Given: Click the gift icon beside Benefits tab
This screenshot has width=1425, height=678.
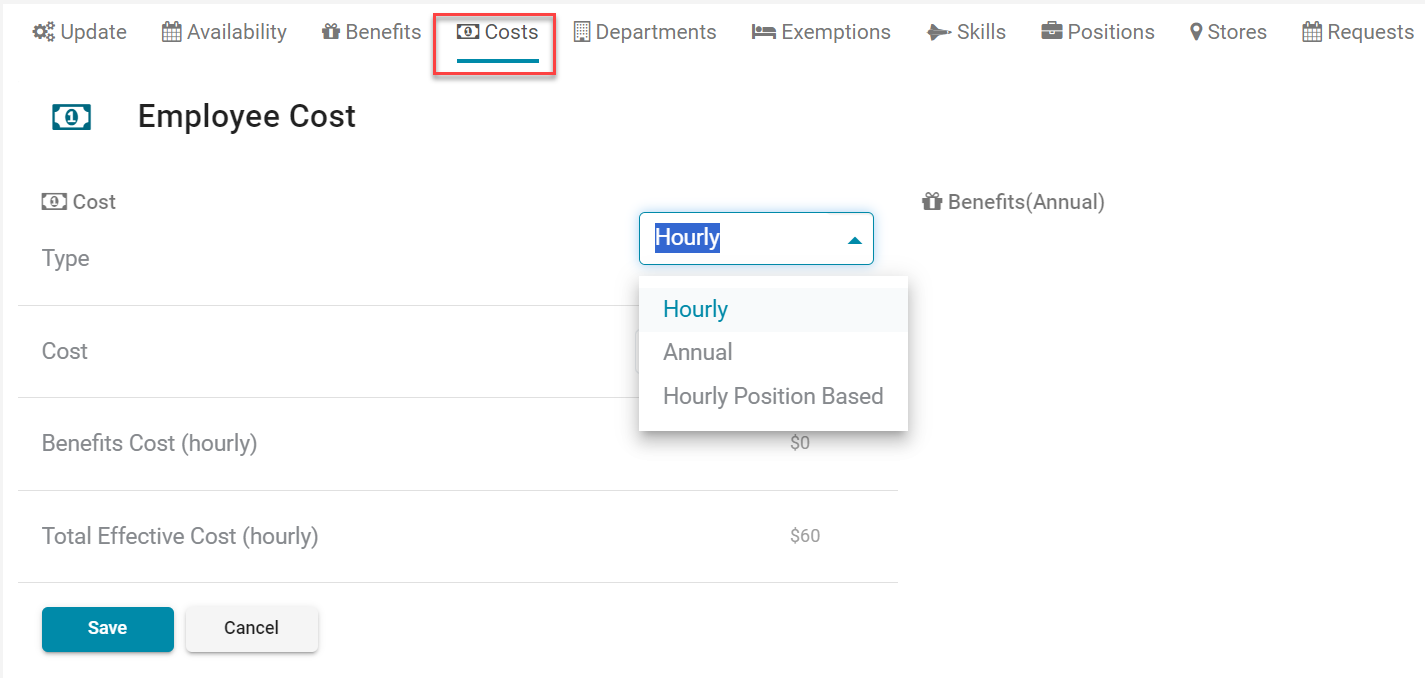Looking at the screenshot, I should (x=331, y=32).
